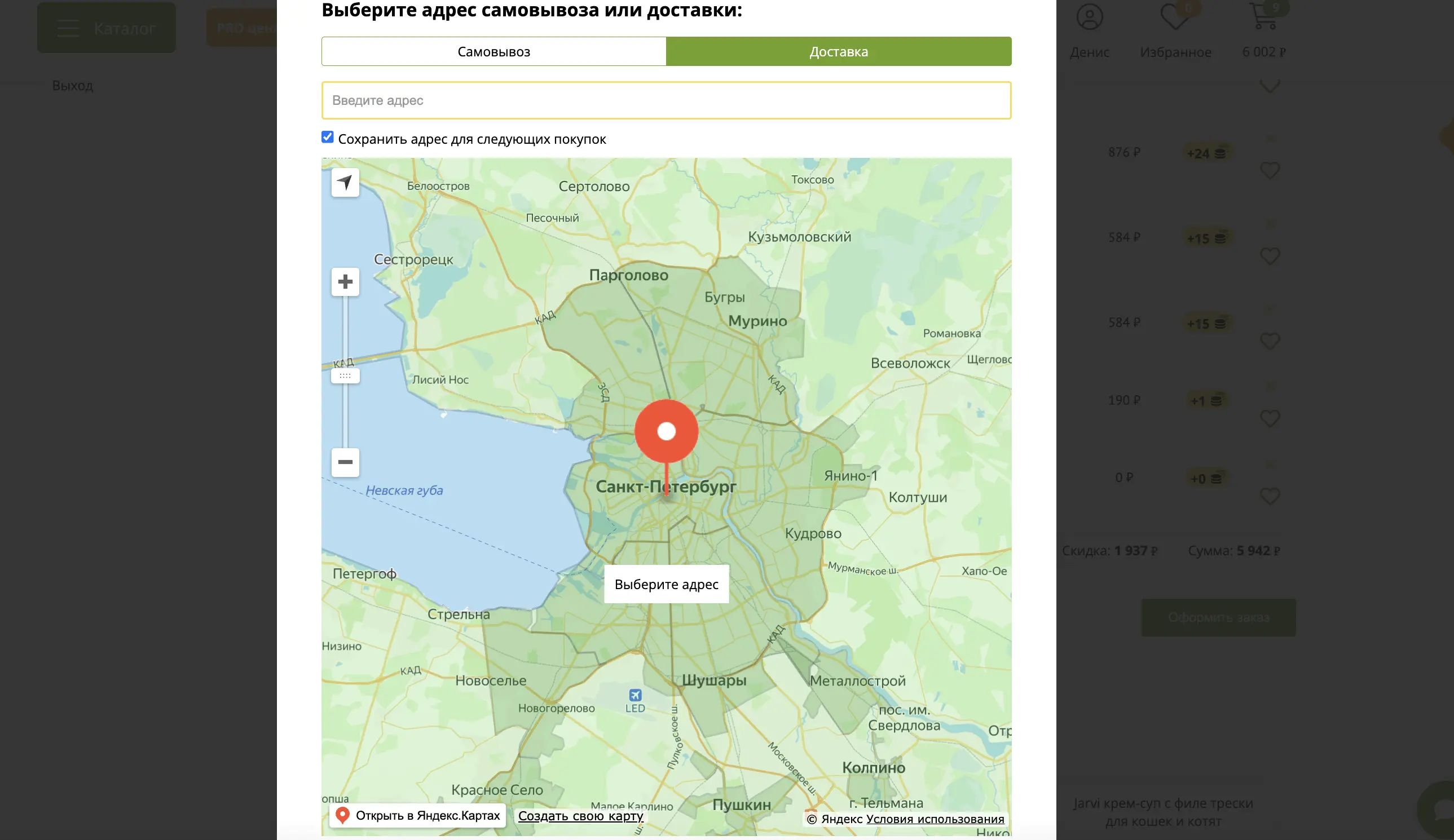Click the Выберите адрес map label
Image resolution: width=1454 pixels, height=840 pixels.
click(x=667, y=584)
